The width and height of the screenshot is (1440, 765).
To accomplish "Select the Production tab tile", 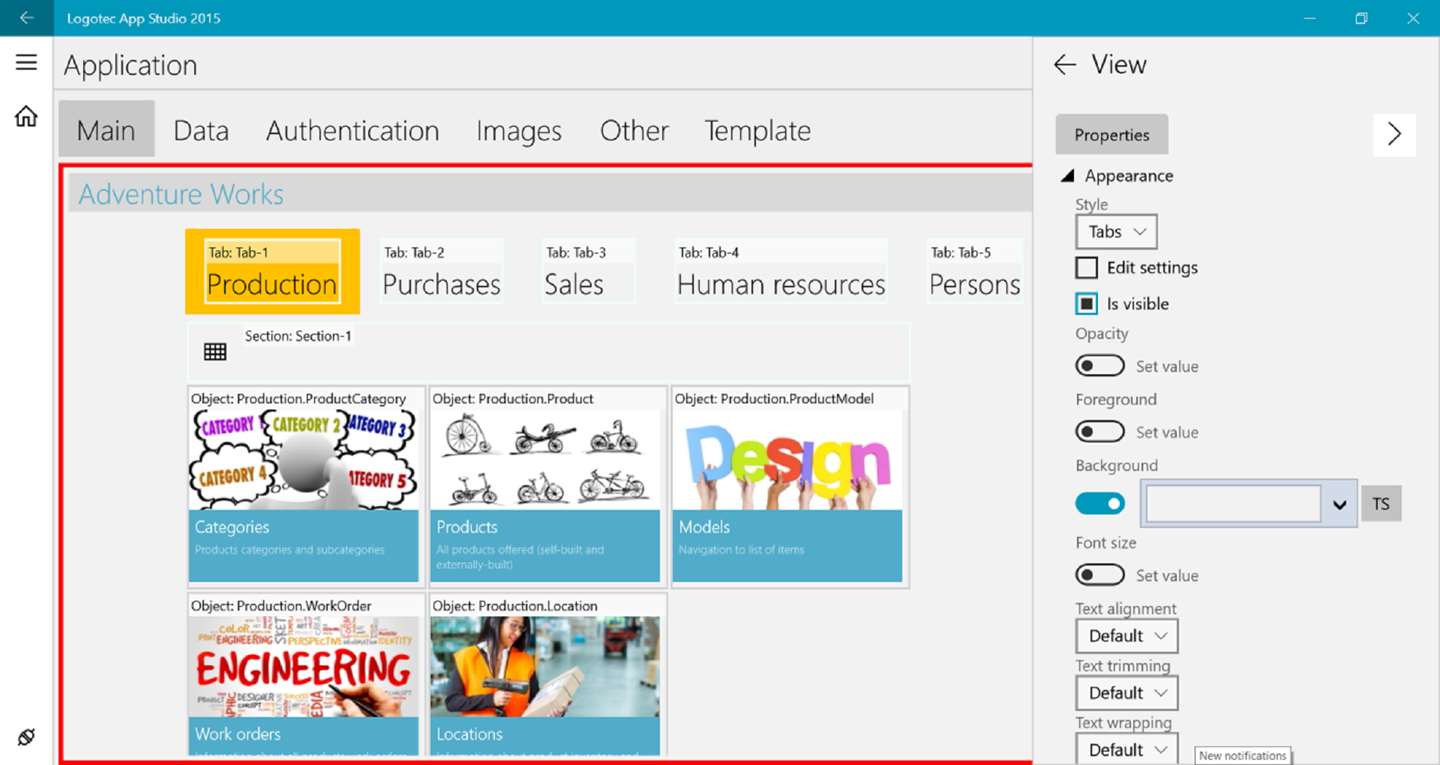I will click(272, 272).
